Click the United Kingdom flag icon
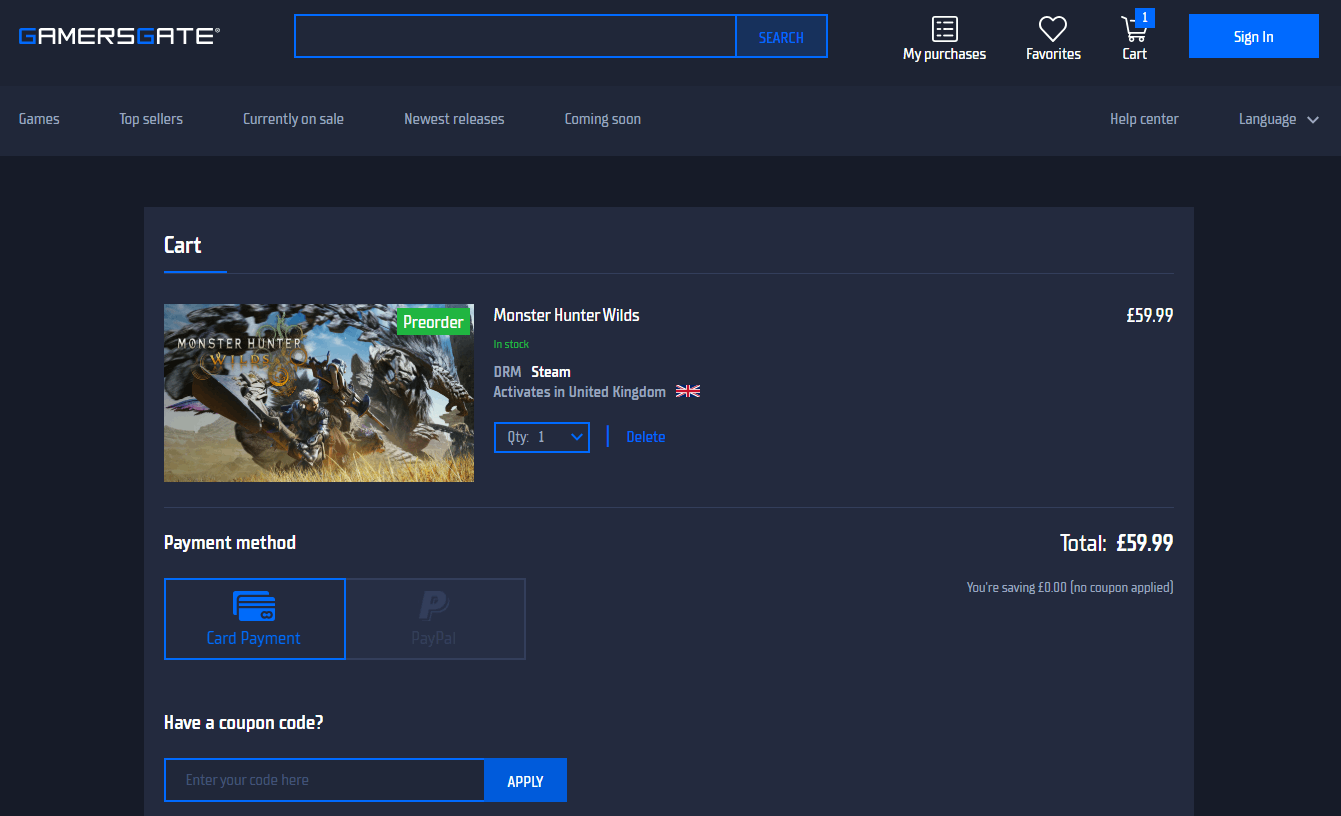1341x816 pixels. coord(688,392)
